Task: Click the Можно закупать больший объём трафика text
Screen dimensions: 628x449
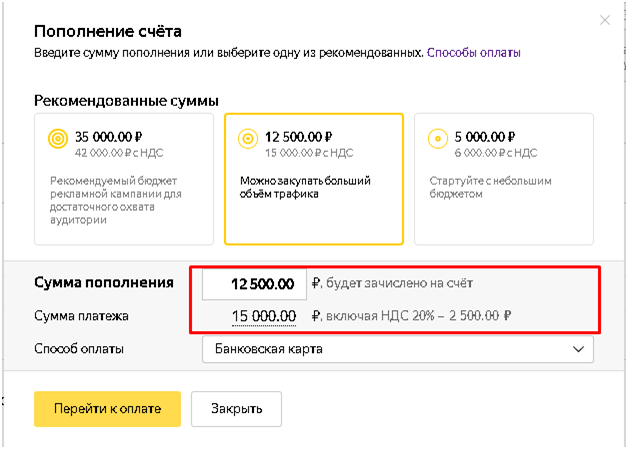Action: [305, 187]
